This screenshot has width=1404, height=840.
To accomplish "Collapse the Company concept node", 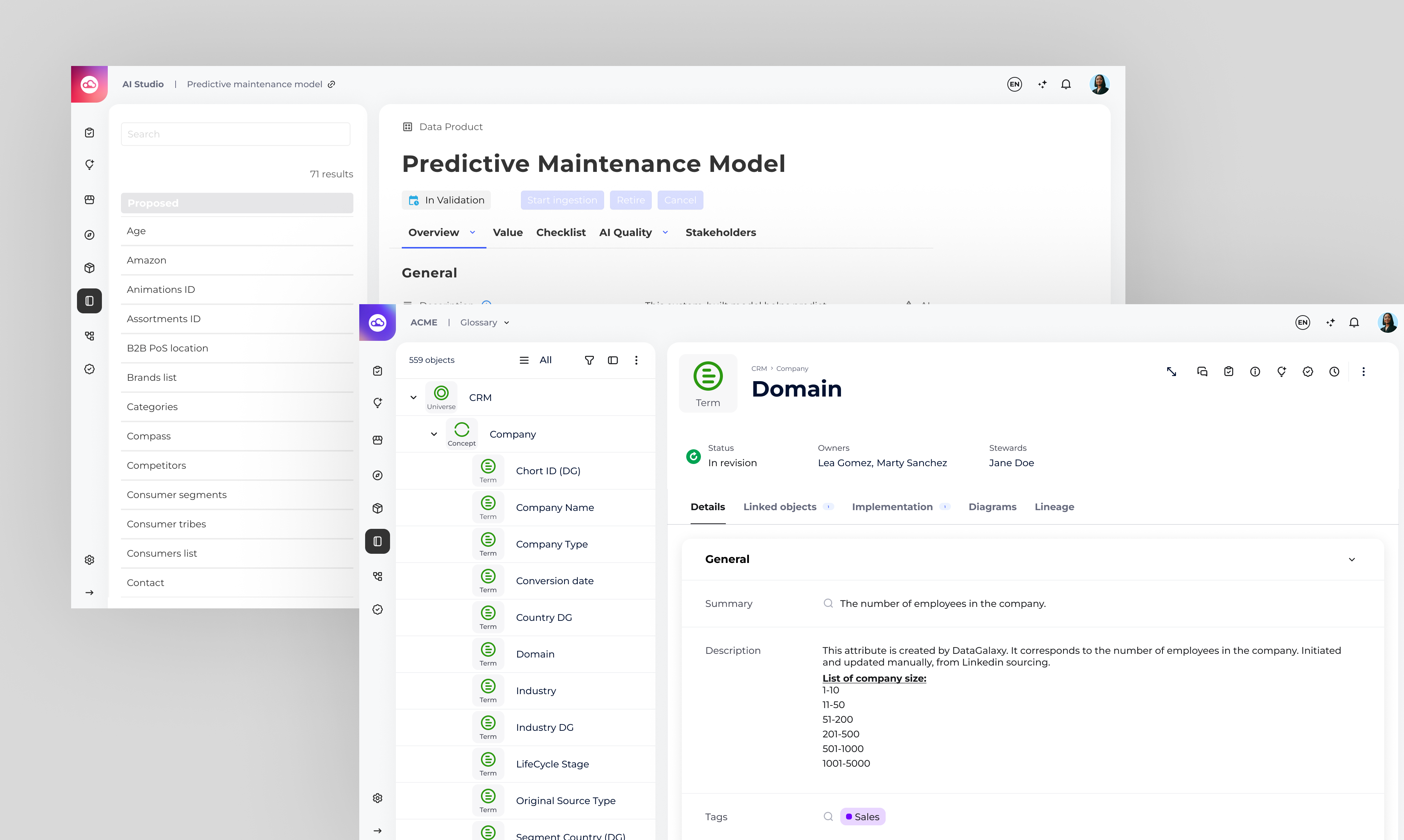I will point(434,434).
